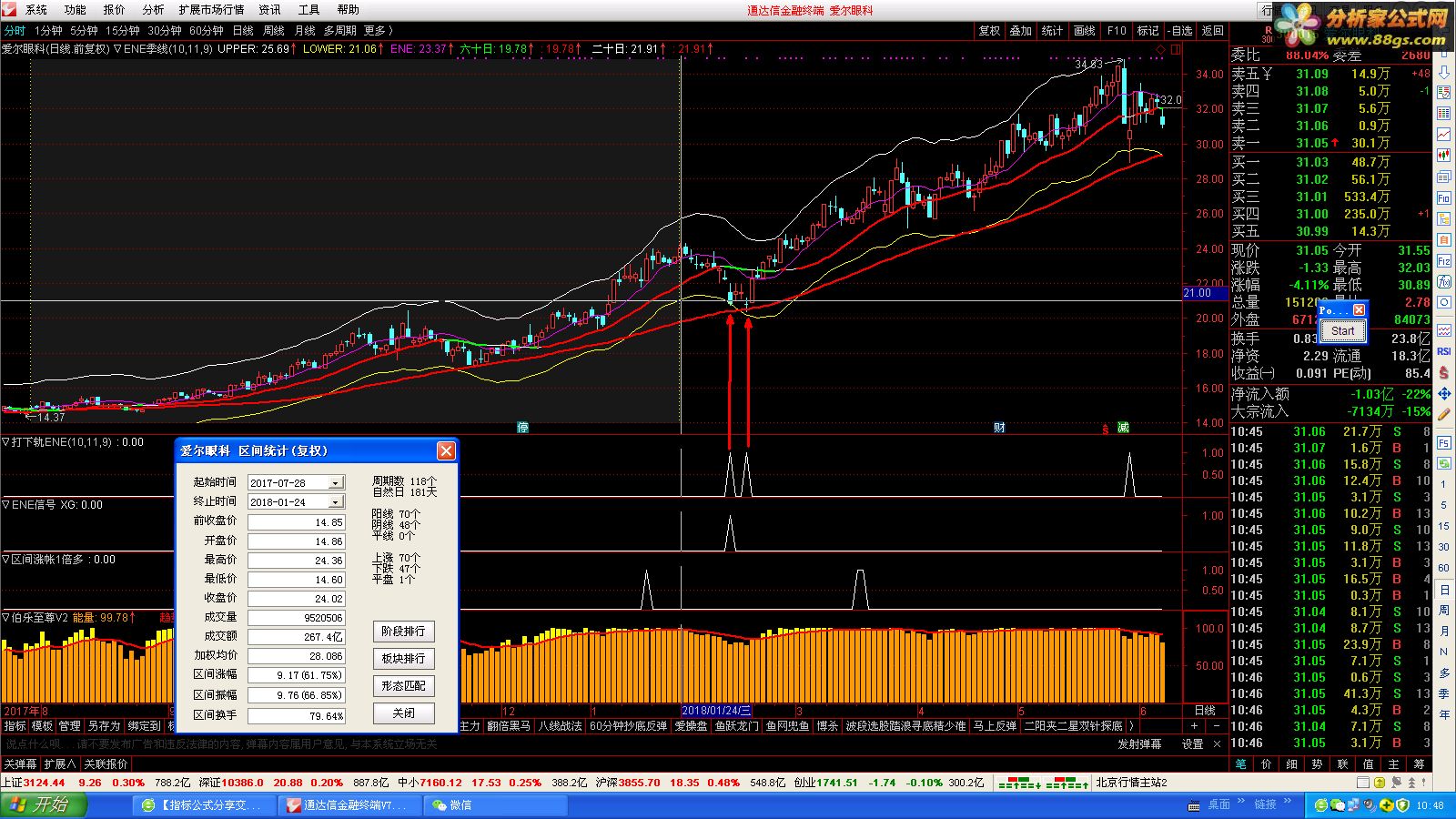
Task: Select the 季 period in right sidebar
Action: pos(1444,694)
